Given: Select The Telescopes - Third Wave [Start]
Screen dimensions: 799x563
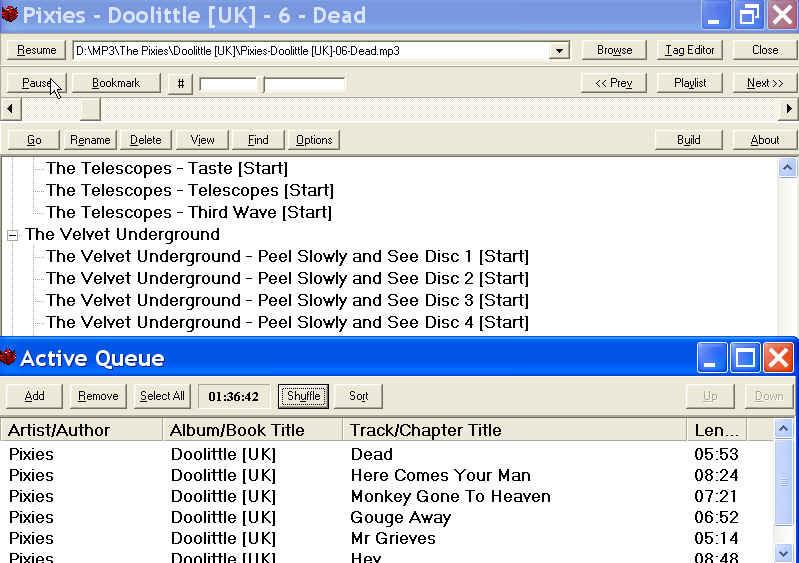Looking at the screenshot, I should point(189,212).
